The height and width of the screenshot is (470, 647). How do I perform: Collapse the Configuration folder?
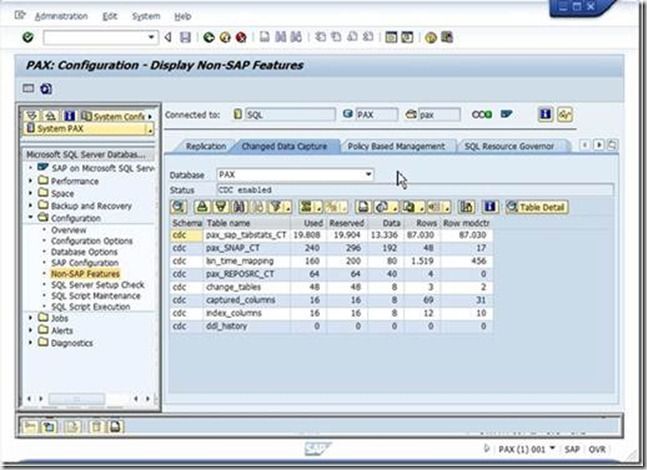31,217
